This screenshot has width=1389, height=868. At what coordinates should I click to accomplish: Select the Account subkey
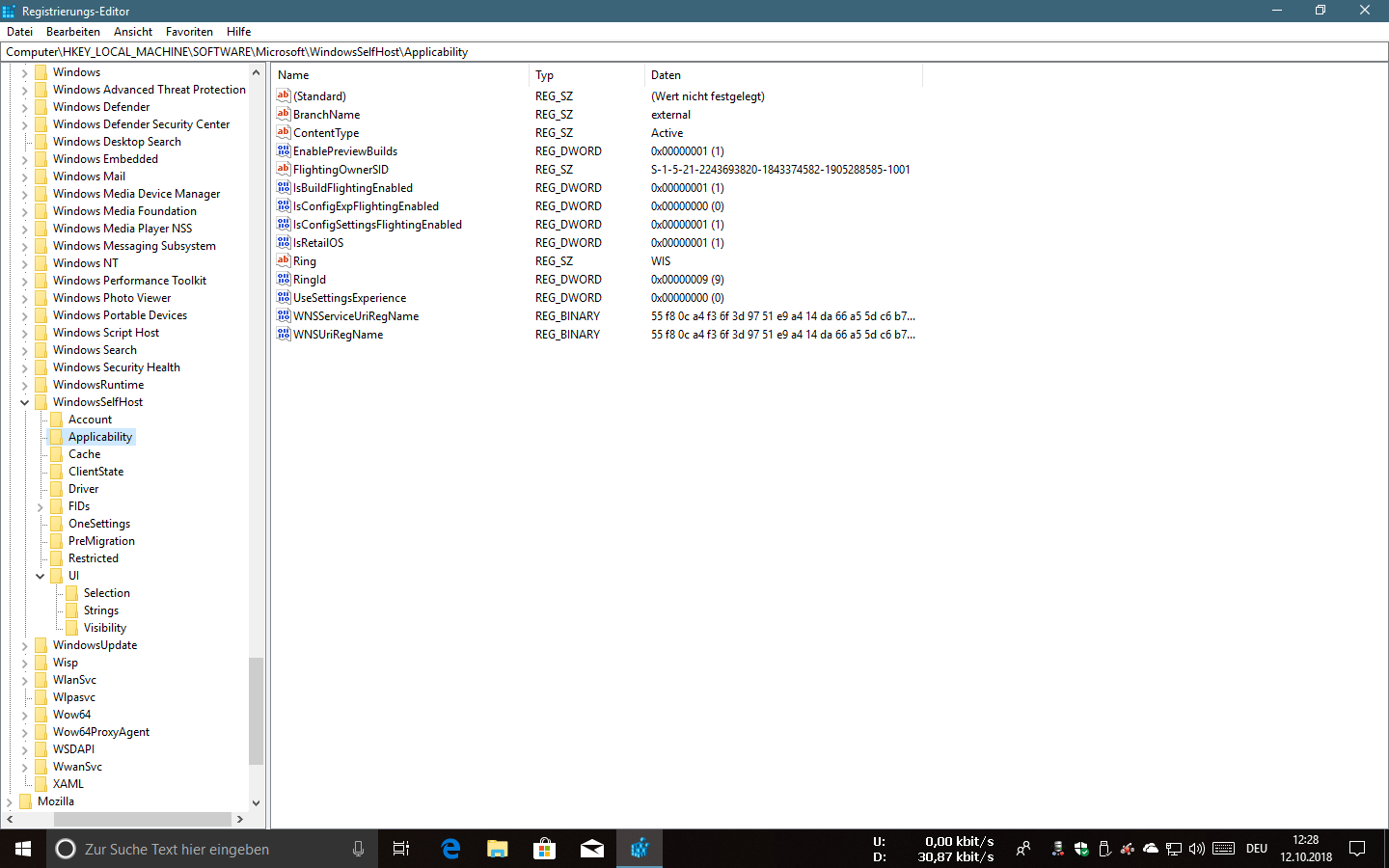[90, 420]
